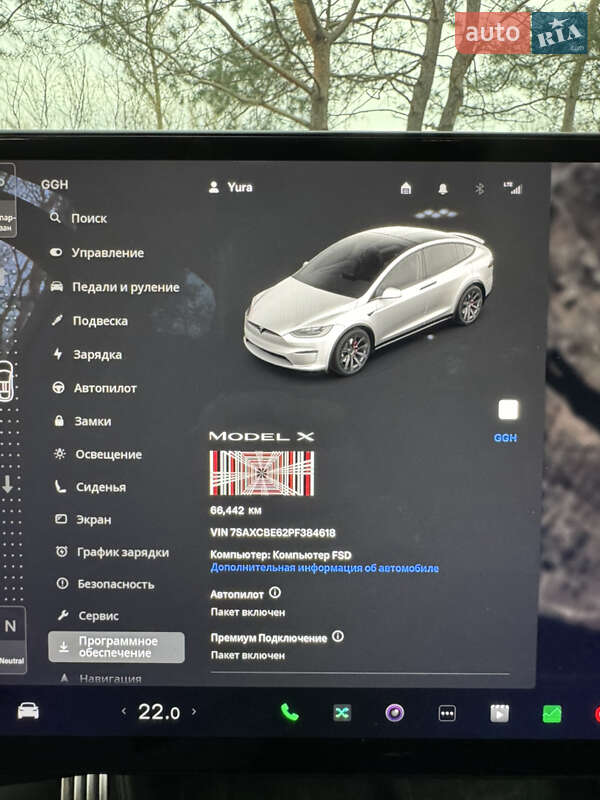Tap the 22.0 temperature setting
Screen dimensions: 600x800
coord(159,712)
